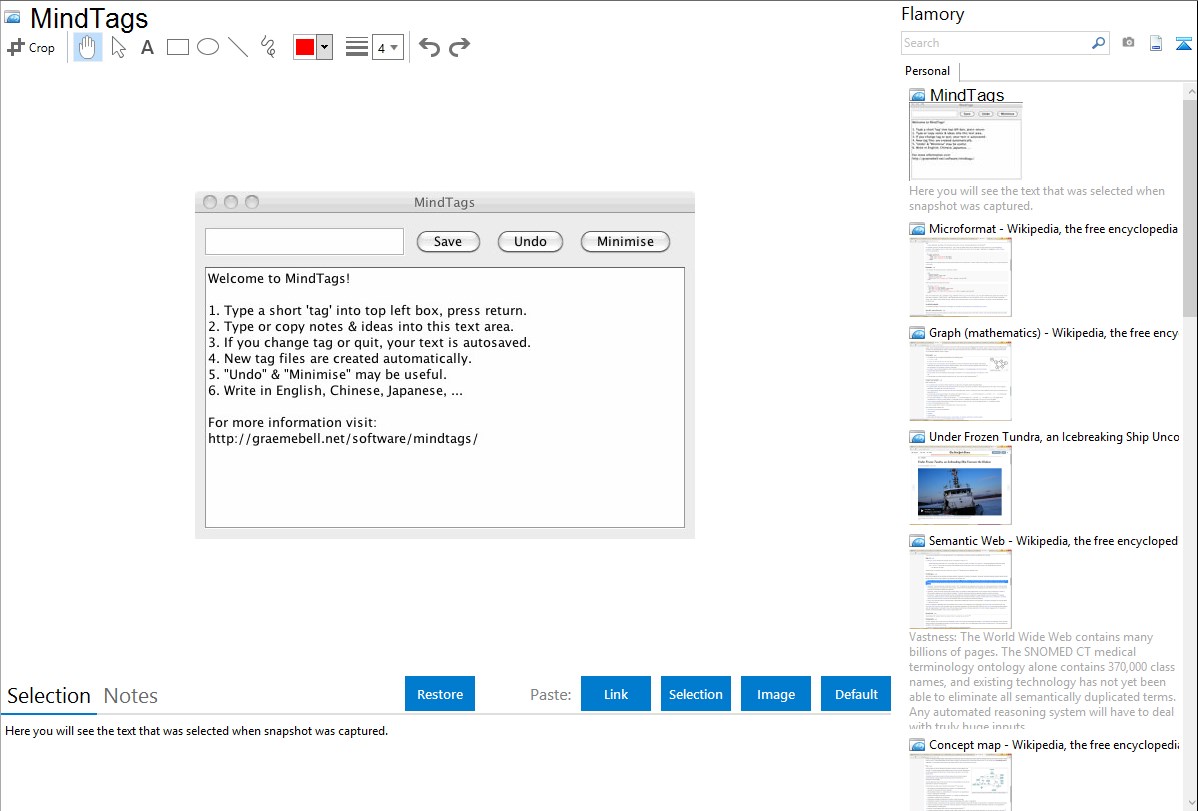Choose the text annotation tool

[x=147, y=47]
